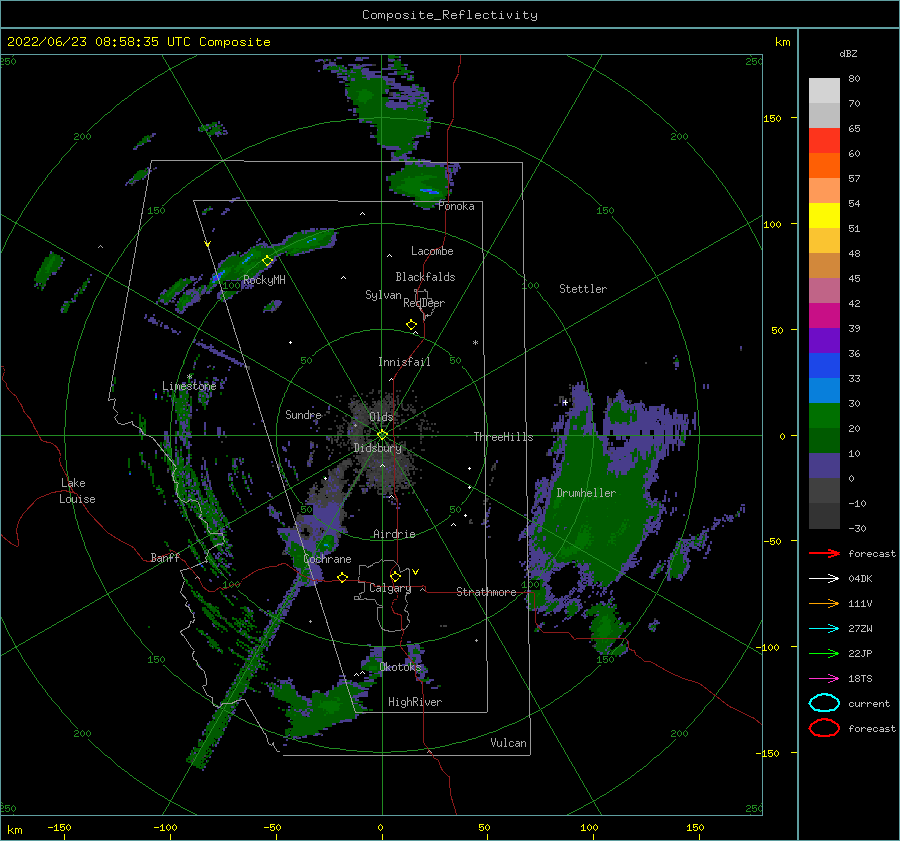Click the Didsbury town label
The height and width of the screenshot is (841, 900).
378,448
